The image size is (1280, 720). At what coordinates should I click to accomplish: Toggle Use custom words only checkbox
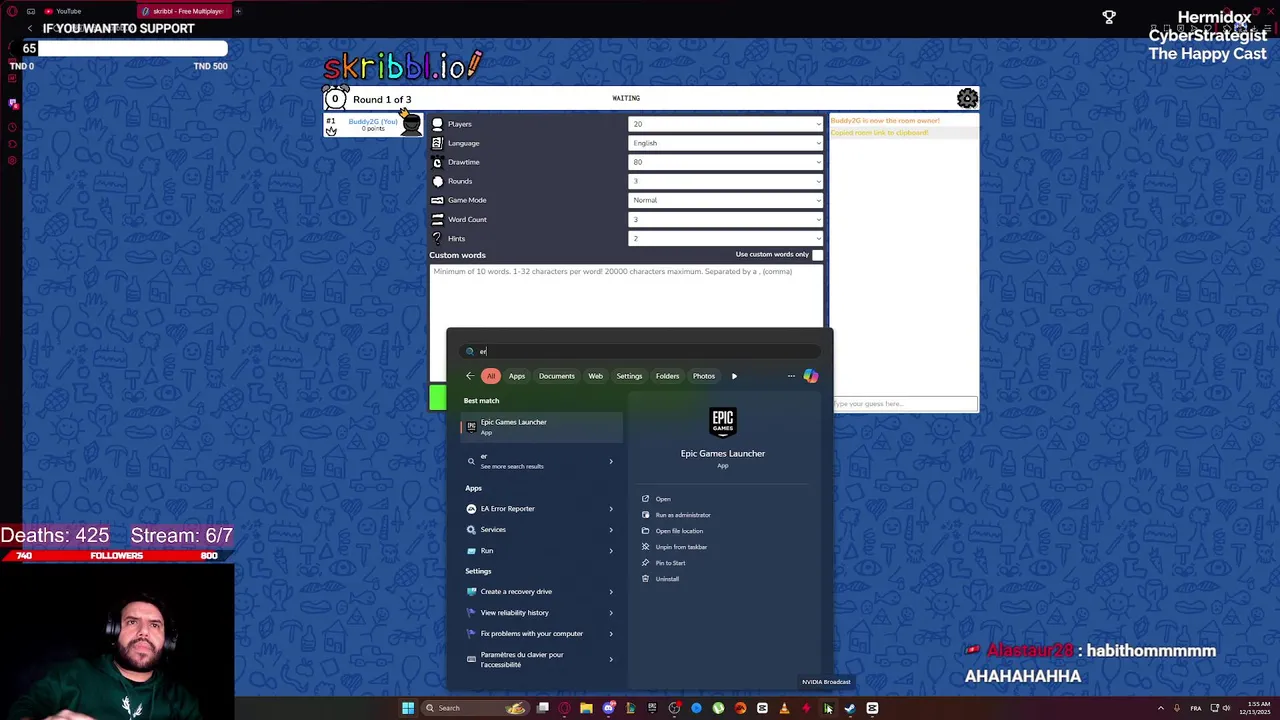[817, 255]
